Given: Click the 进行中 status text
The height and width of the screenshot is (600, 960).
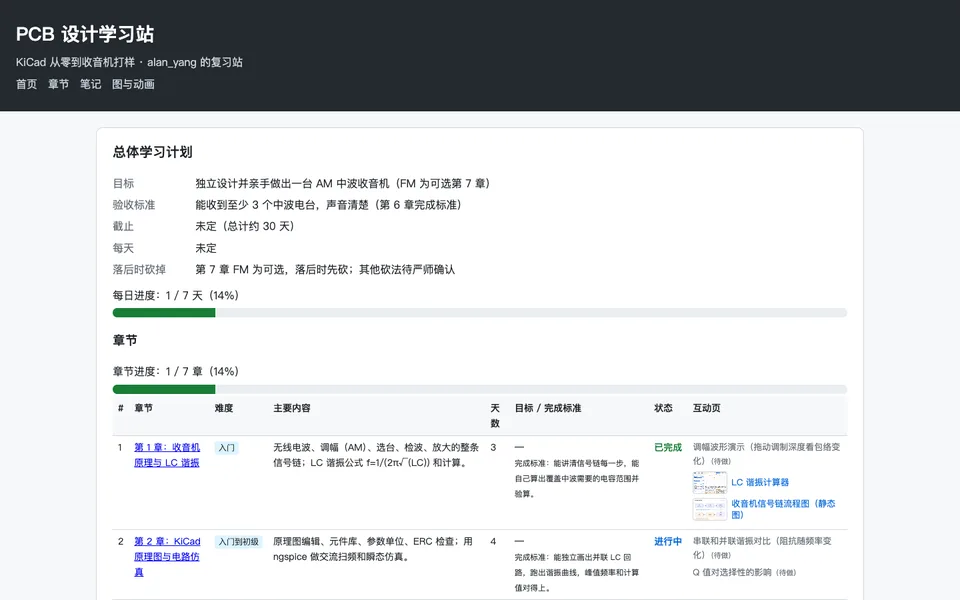Looking at the screenshot, I should click(667, 541).
